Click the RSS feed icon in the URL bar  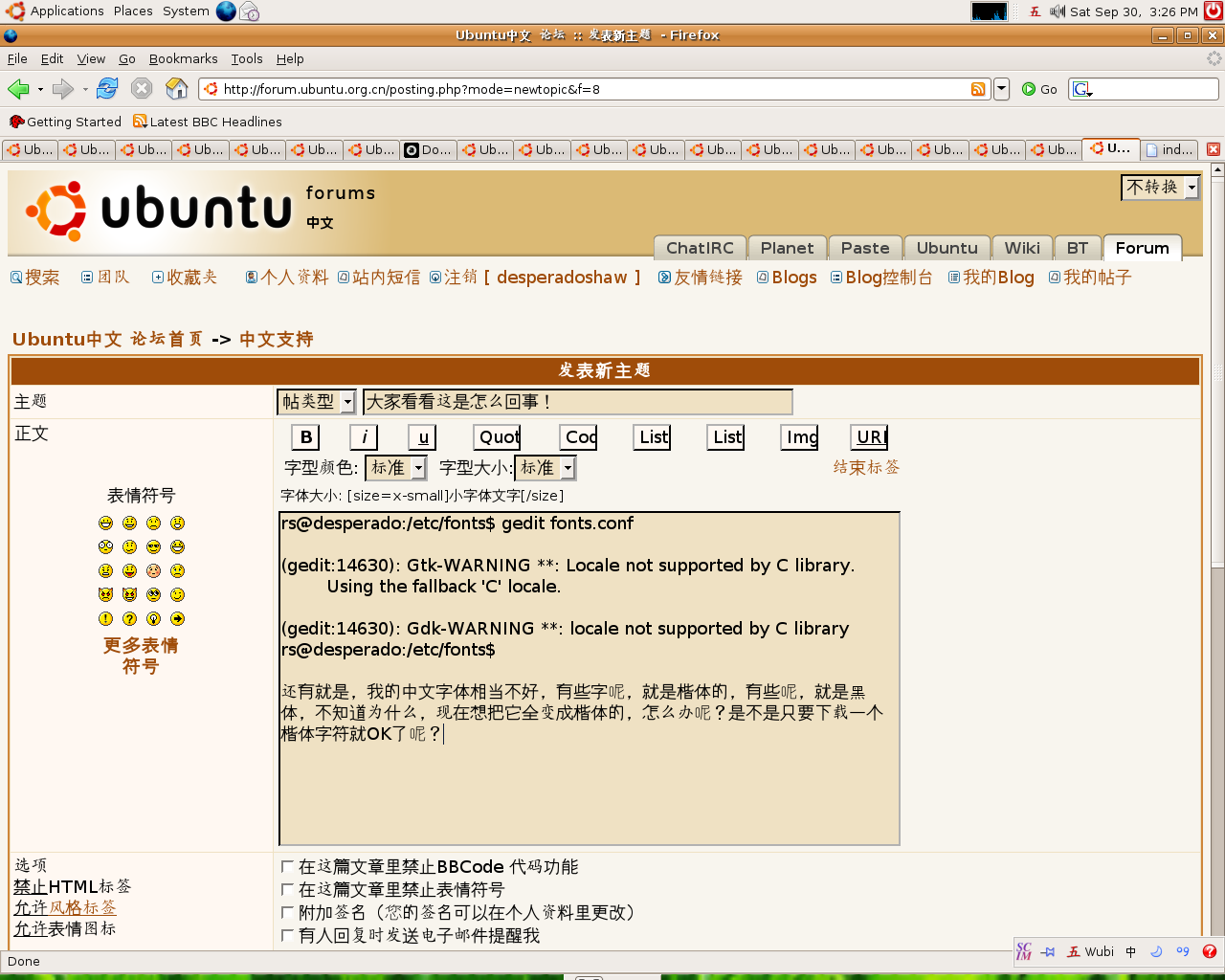point(978,89)
